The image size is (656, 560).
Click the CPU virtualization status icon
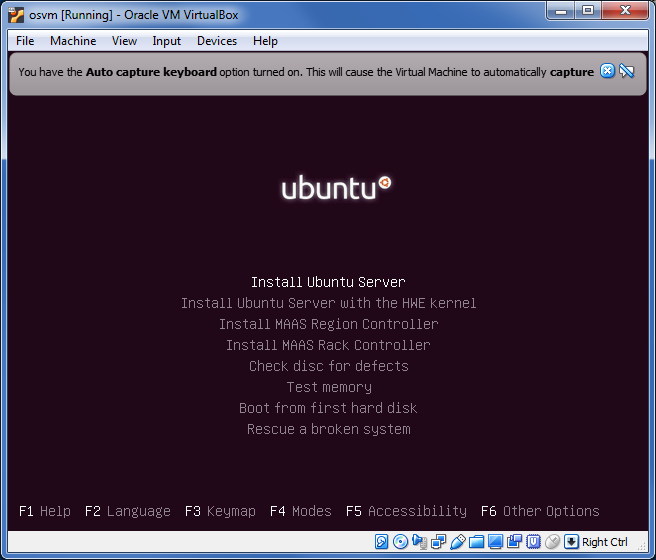point(533,542)
